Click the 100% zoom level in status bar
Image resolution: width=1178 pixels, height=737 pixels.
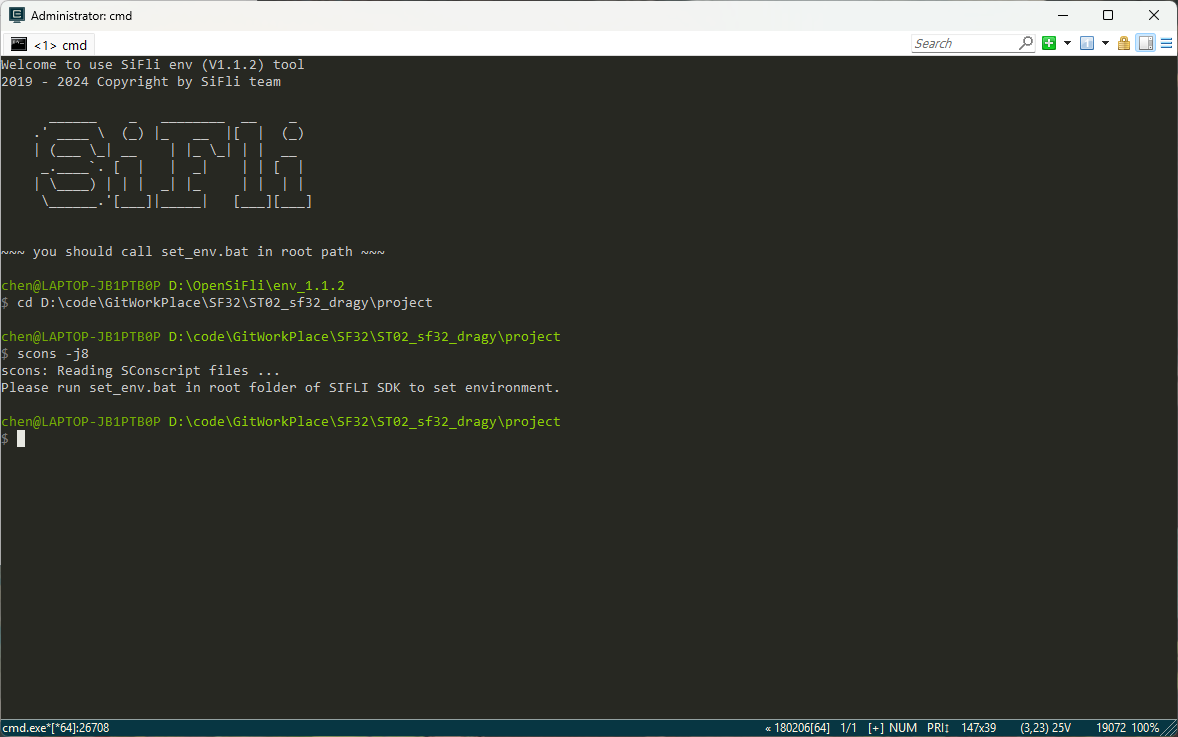point(1145,728)
